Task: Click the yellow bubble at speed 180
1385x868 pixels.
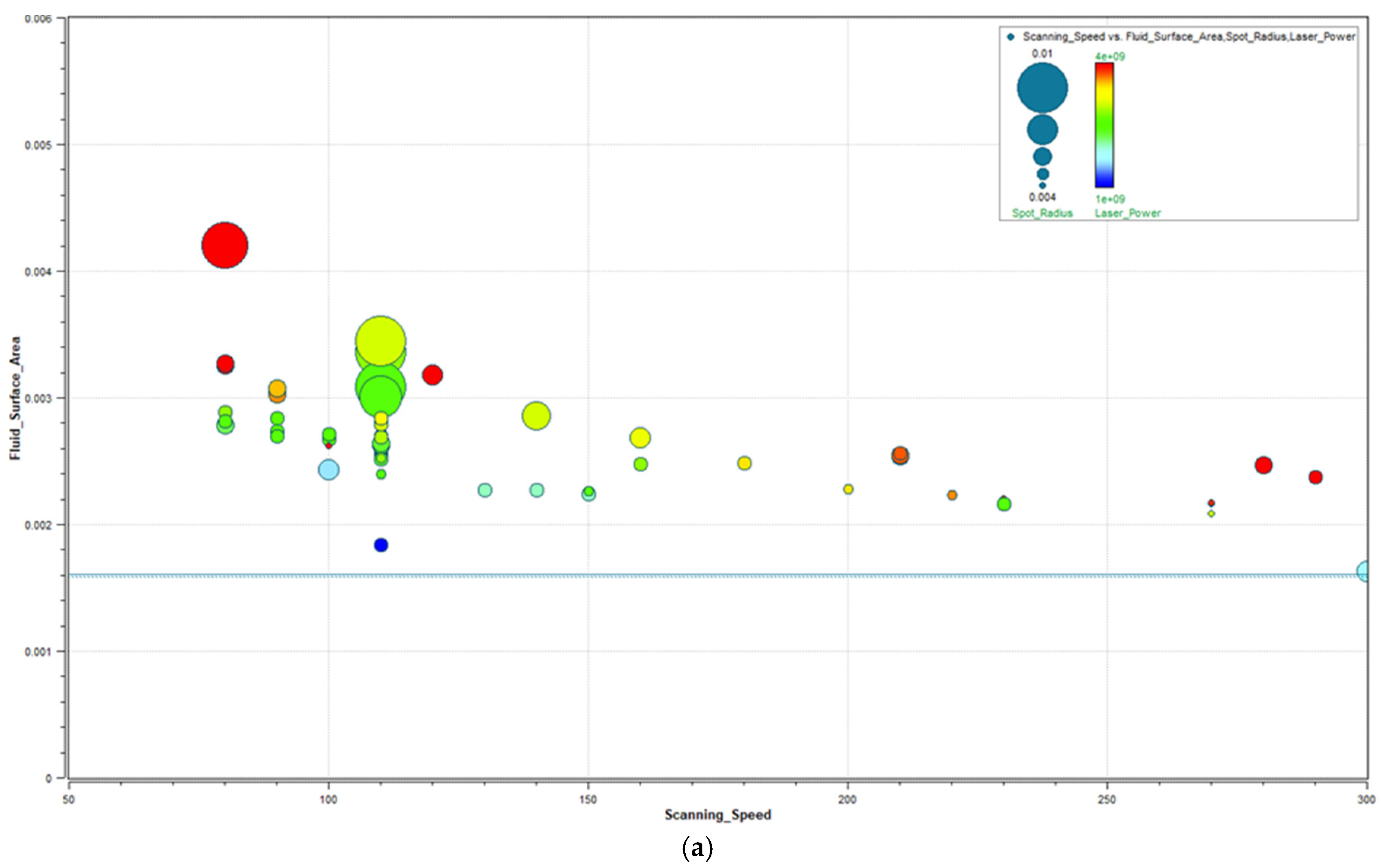Action: 744,463
